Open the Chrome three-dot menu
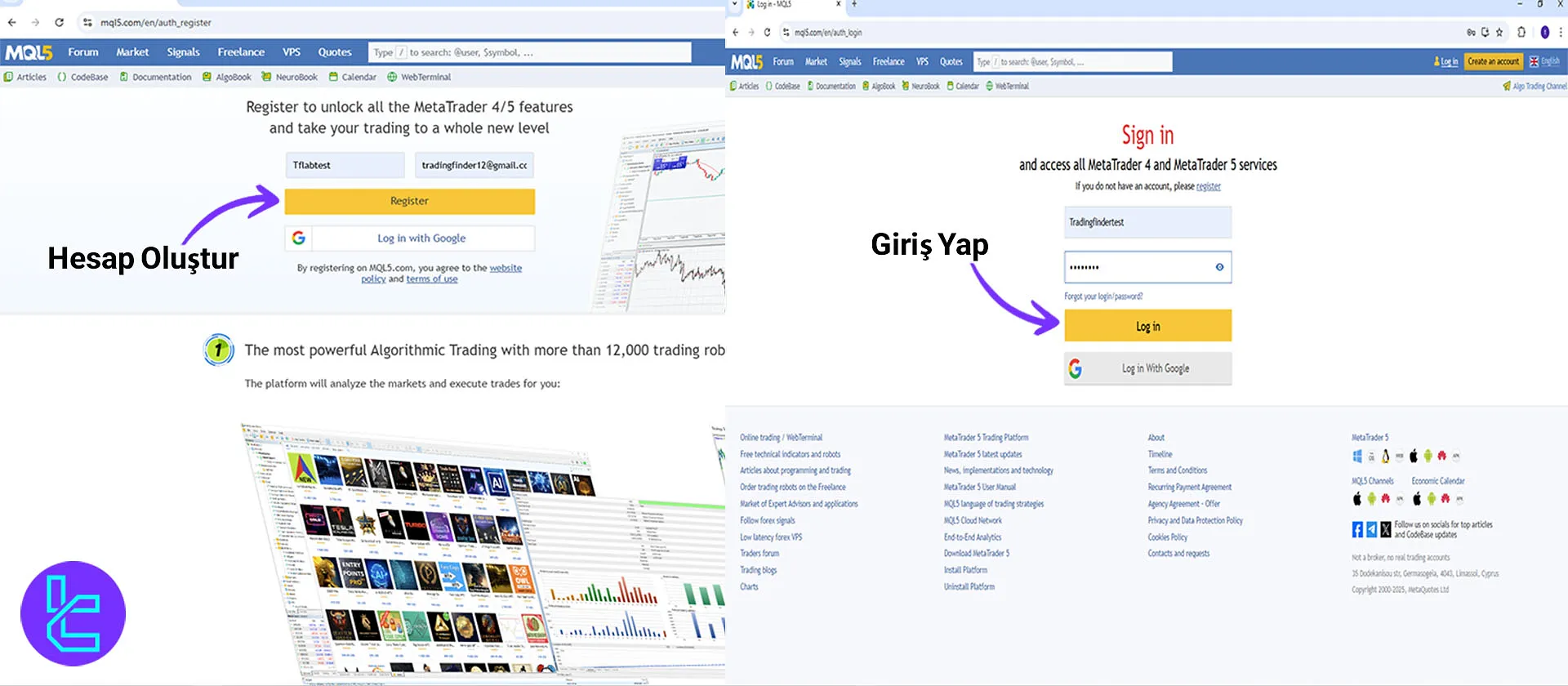 [1561, 33]
